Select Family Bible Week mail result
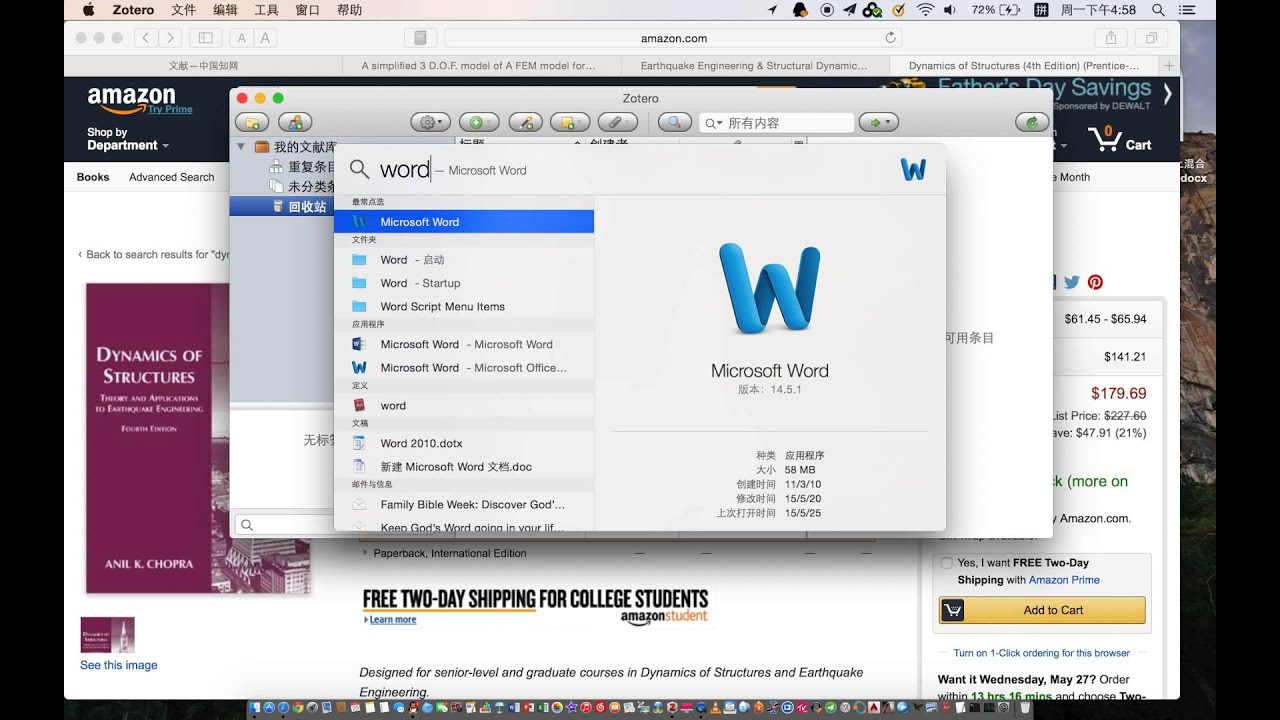This screenshot has width=1280, height=720. click(x=464, y=505)
